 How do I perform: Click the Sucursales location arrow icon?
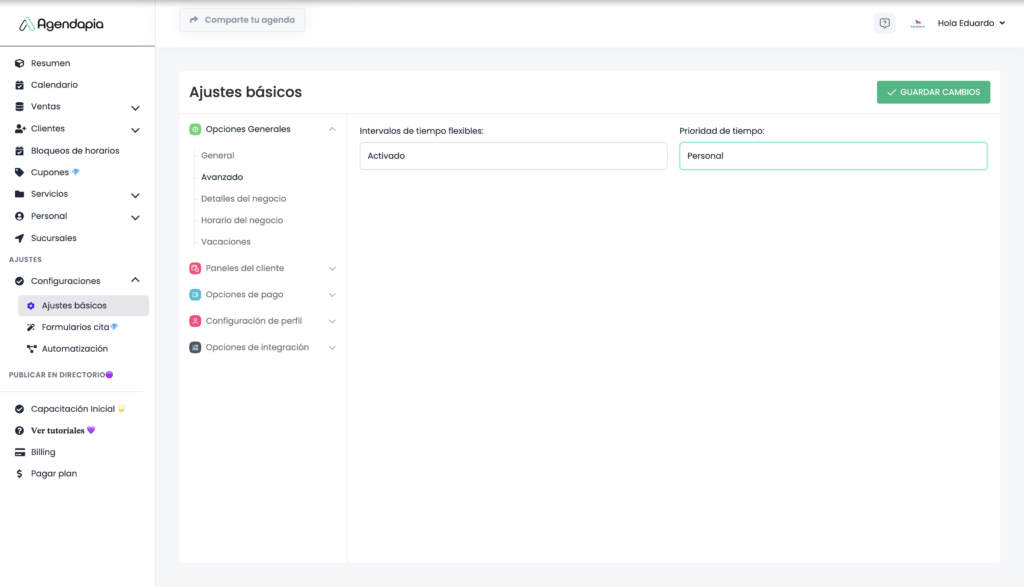[x=20, y=238]
